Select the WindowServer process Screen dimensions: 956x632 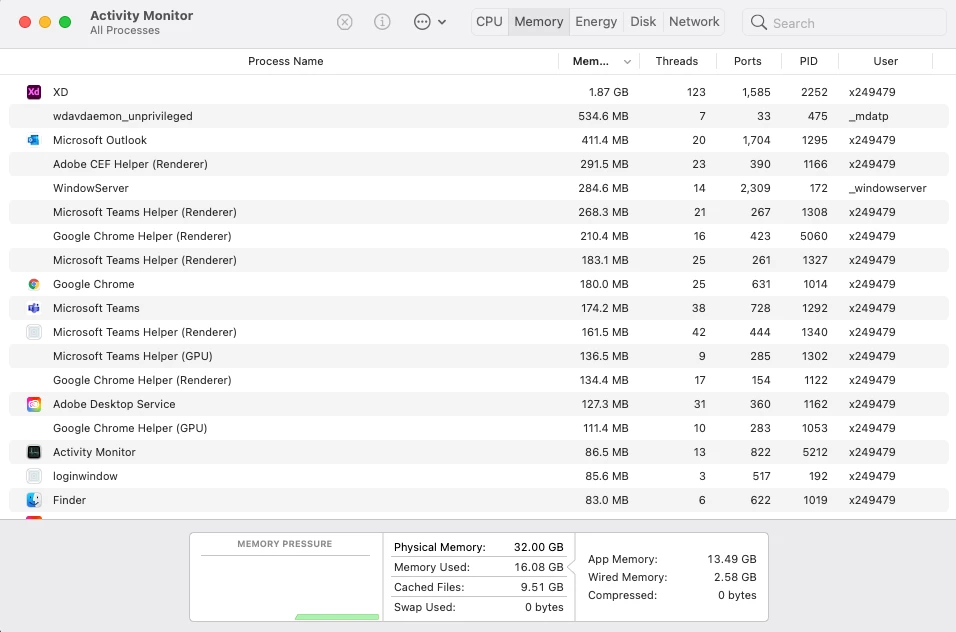90,188
